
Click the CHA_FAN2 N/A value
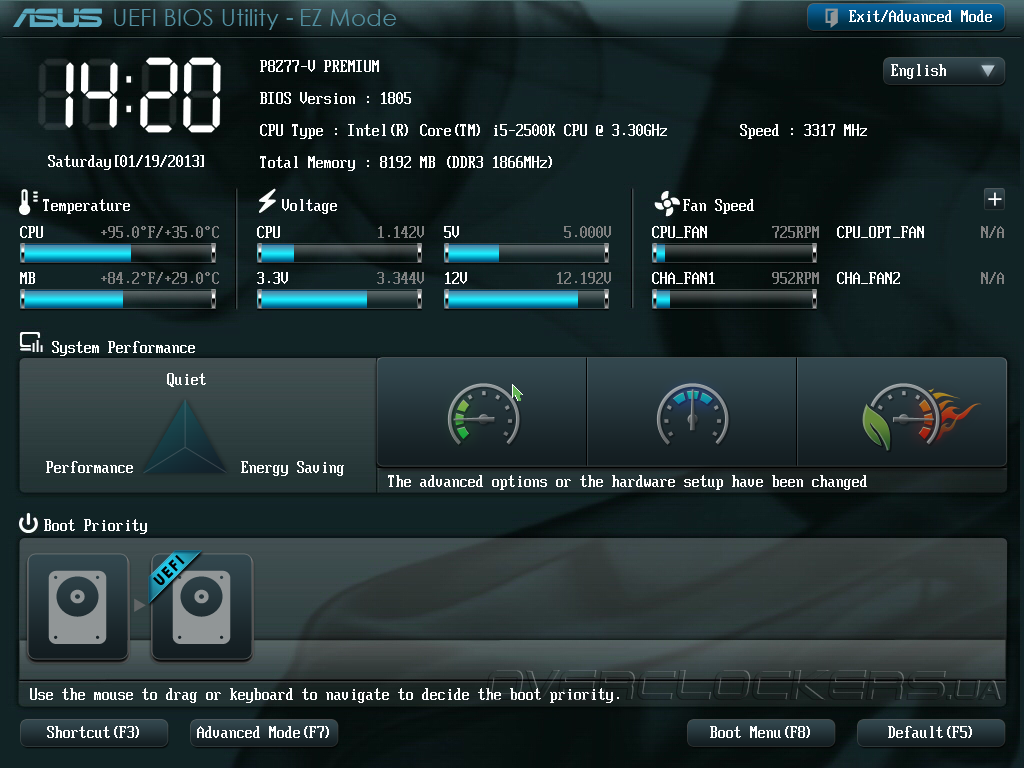992,279
